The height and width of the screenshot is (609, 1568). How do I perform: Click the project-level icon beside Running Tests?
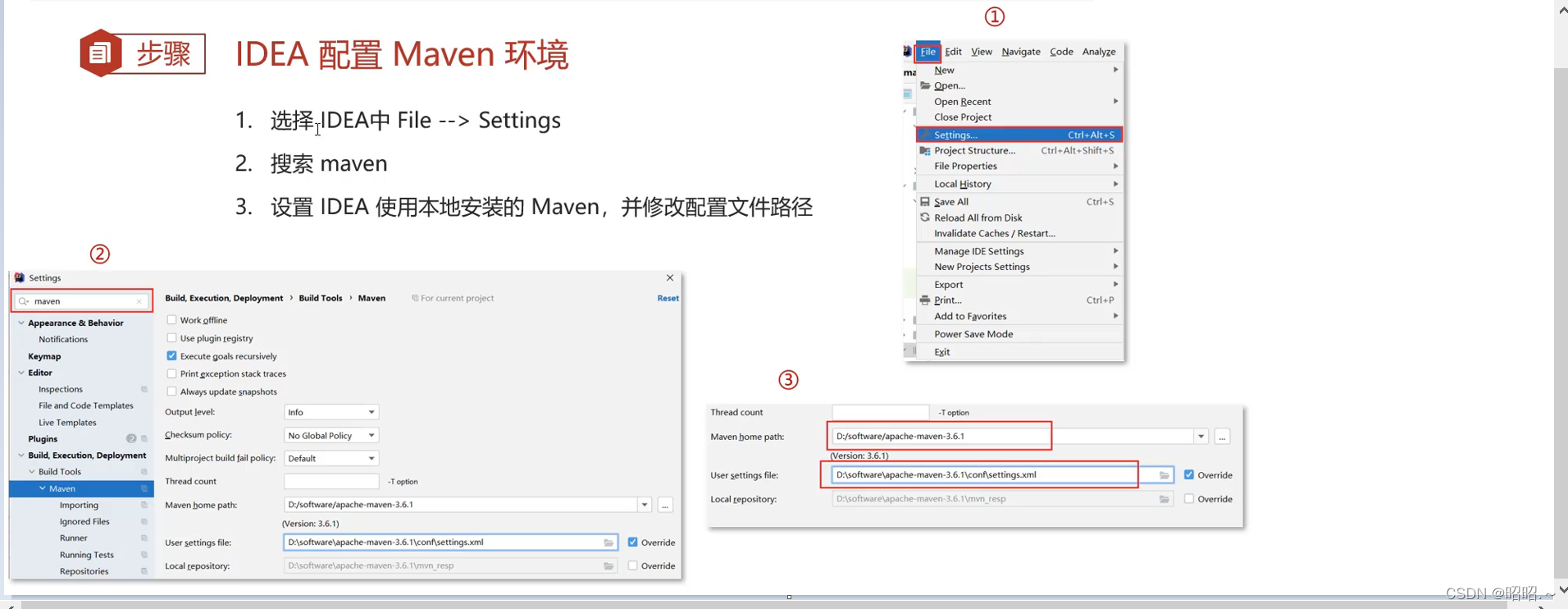[144, 555]
